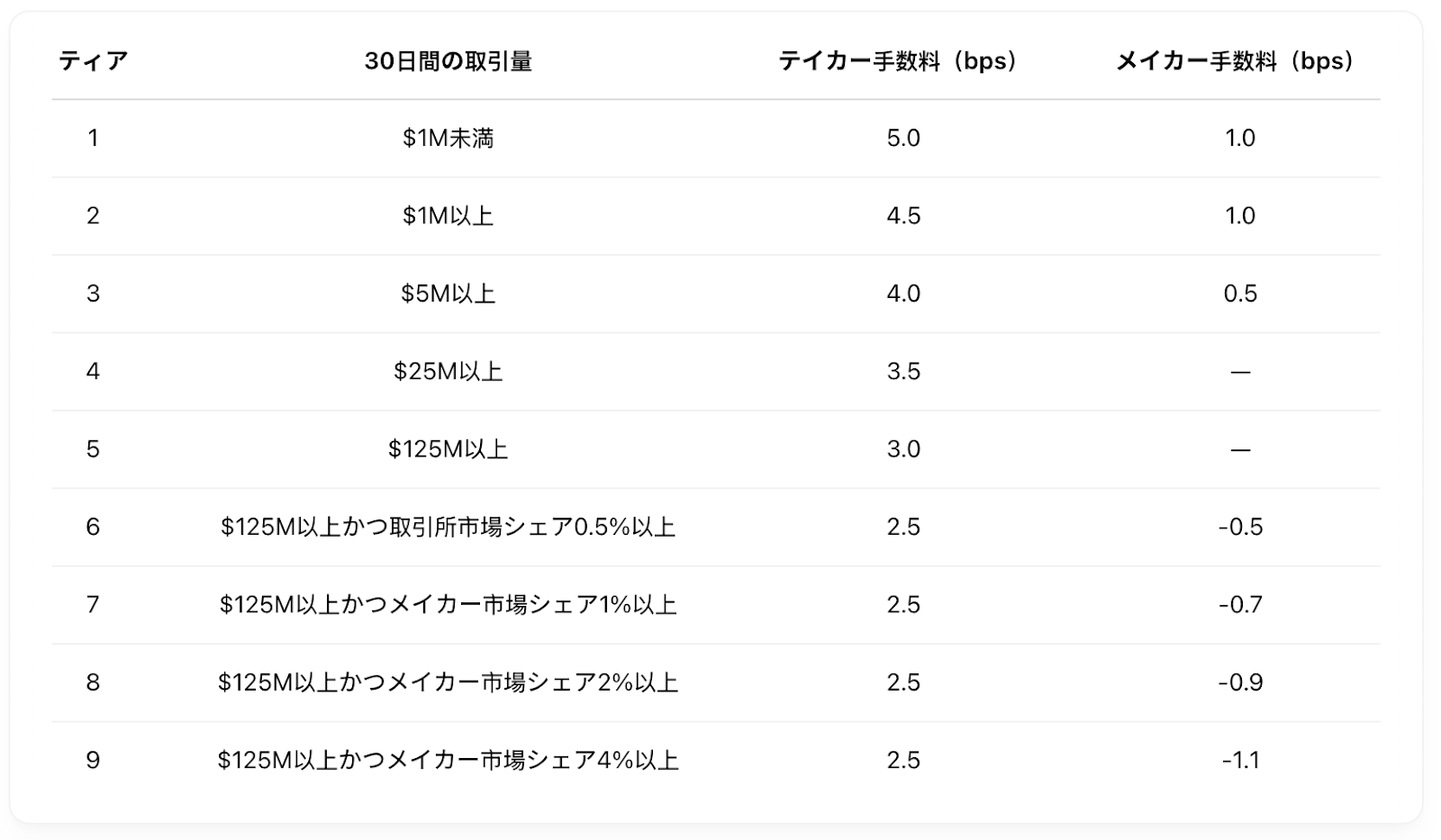This screenshot has width=1441, height=840.
Task: Select the maker fee value -0.5
Action: pyautogui.click(x=1240, y=527)
